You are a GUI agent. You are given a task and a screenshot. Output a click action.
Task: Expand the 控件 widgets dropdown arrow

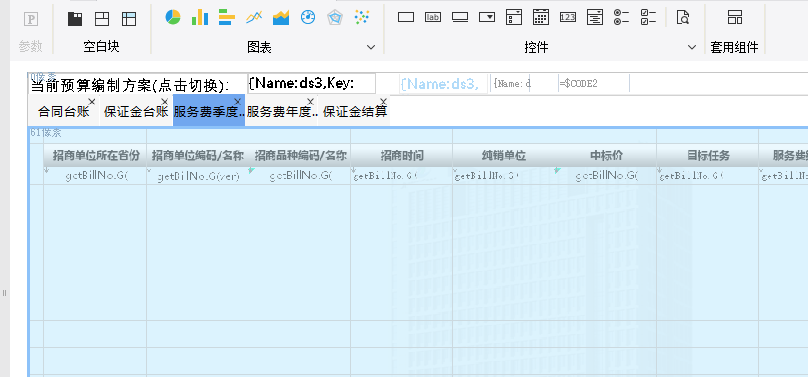692,47
